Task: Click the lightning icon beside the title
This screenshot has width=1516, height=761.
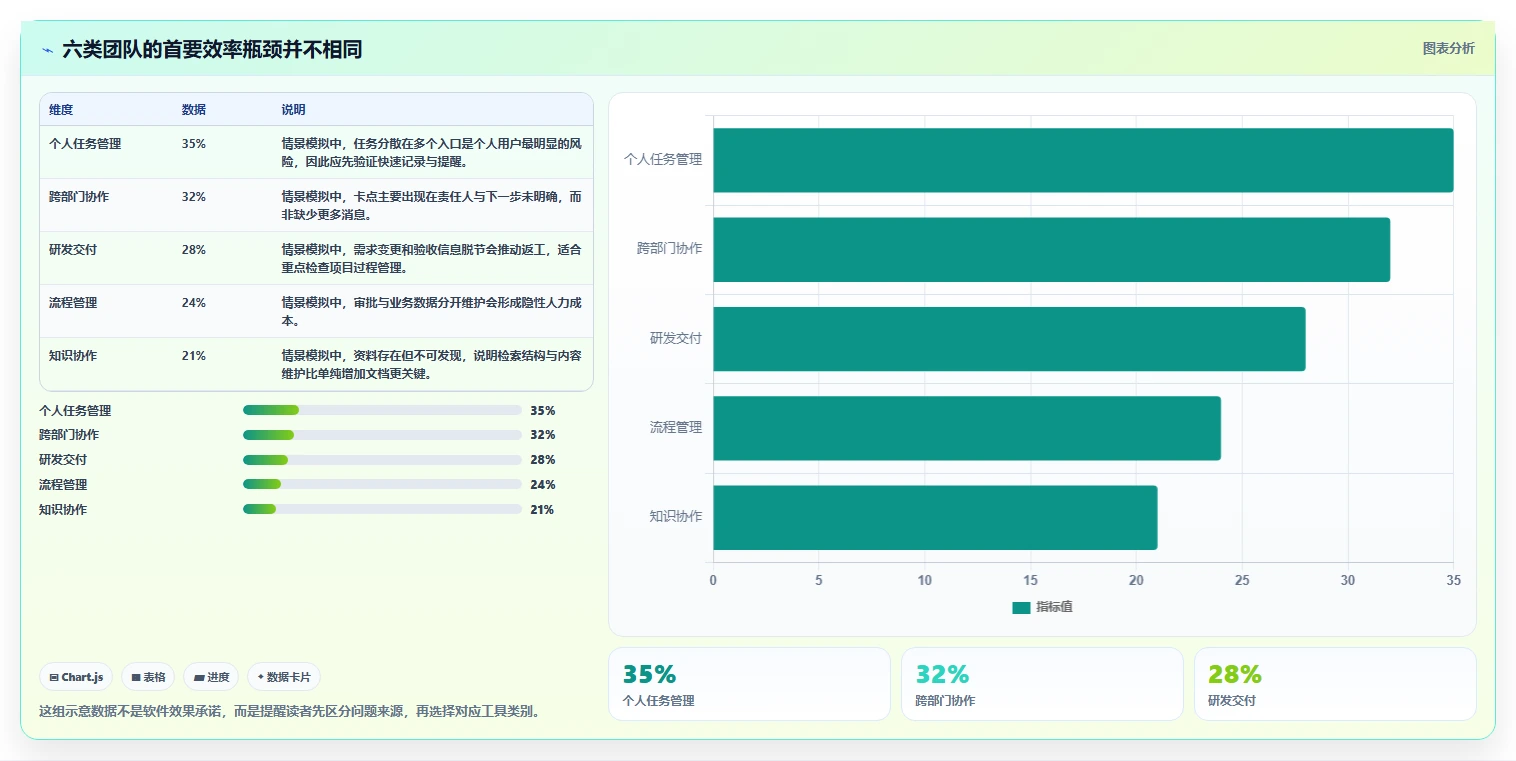Action: (x=47, y=50)
